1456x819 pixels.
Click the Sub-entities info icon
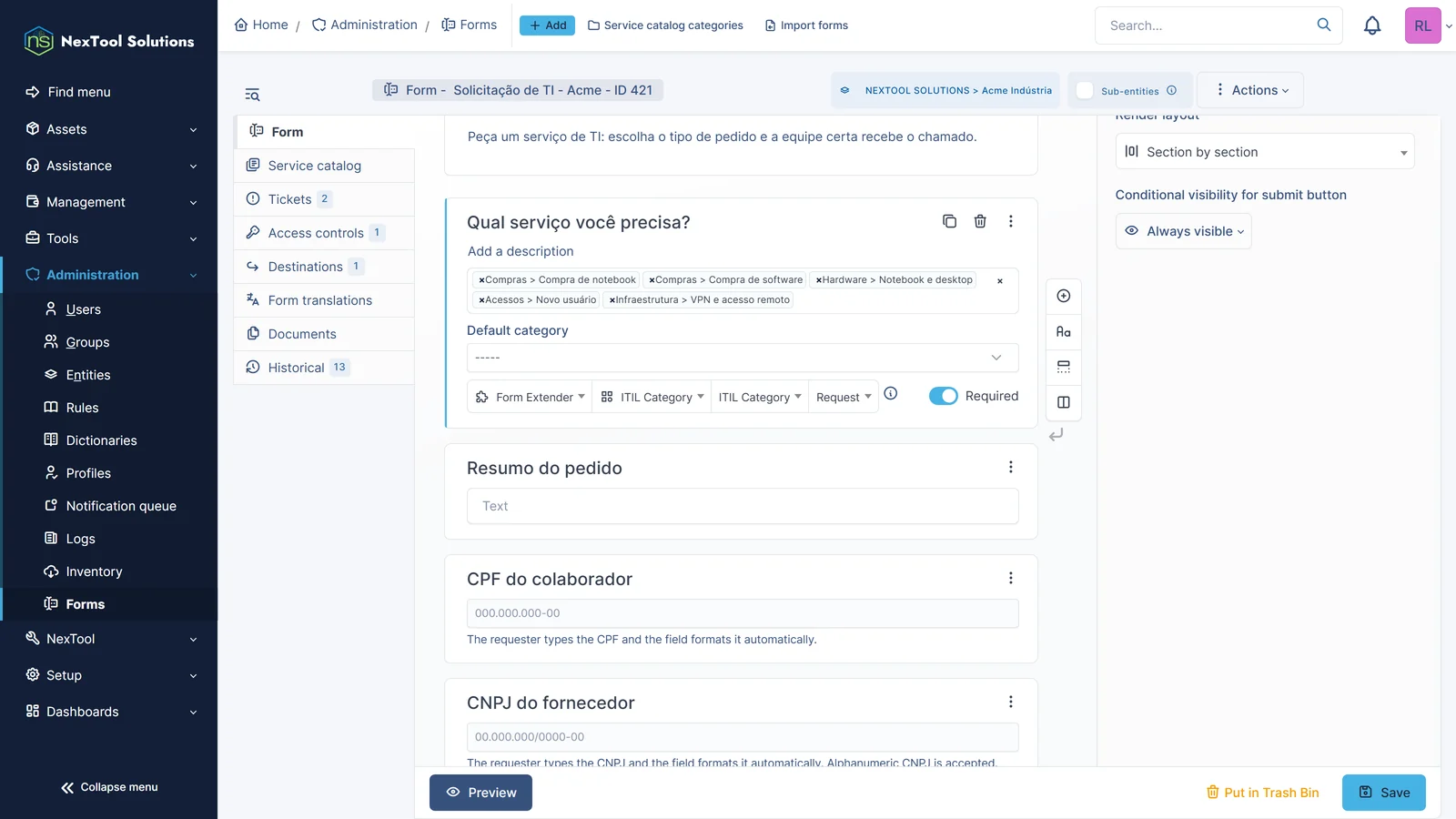coord(1171,90)
